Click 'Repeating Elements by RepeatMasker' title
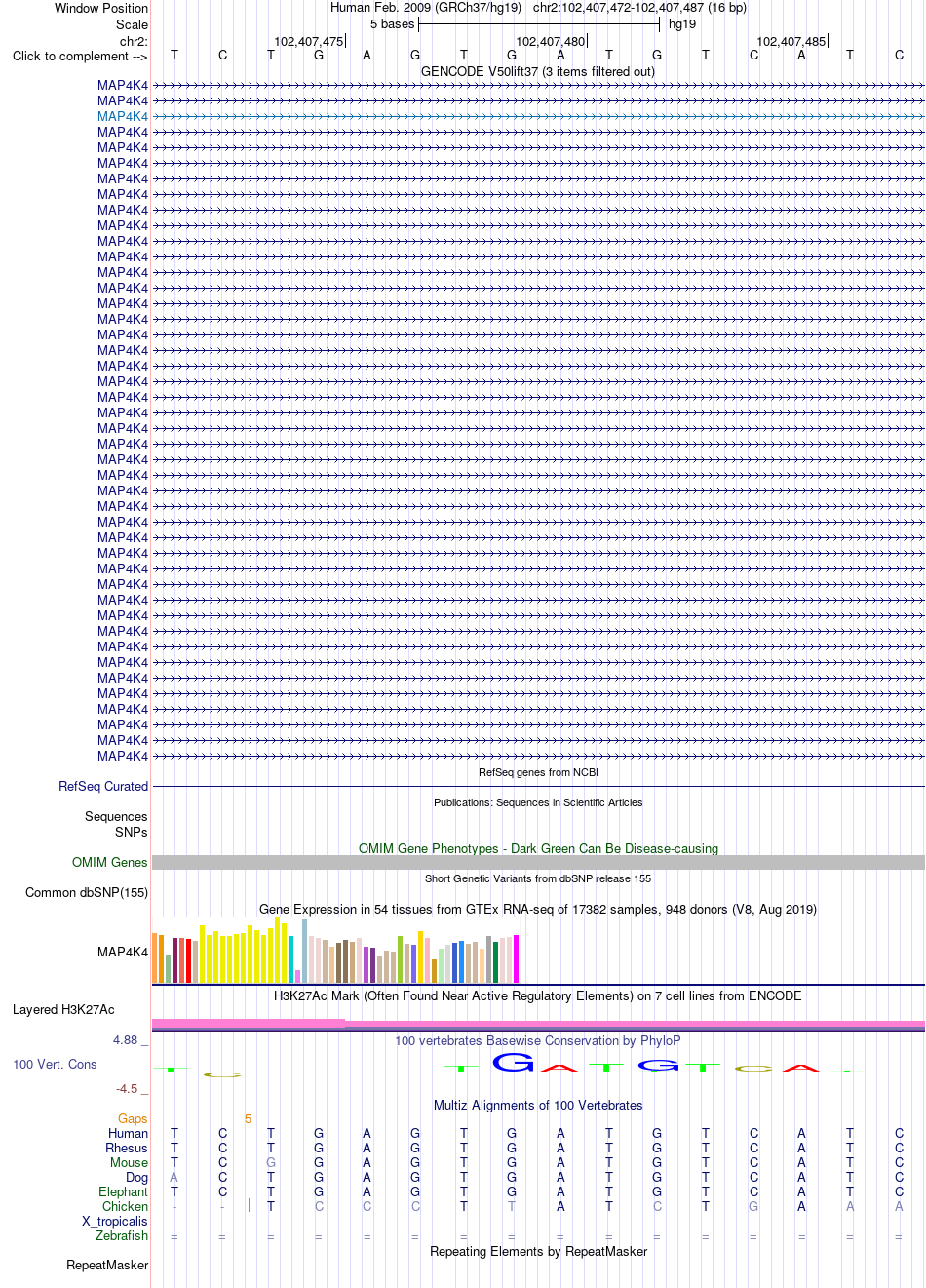Screen dimensions: 926x1288 point(538,1251)
